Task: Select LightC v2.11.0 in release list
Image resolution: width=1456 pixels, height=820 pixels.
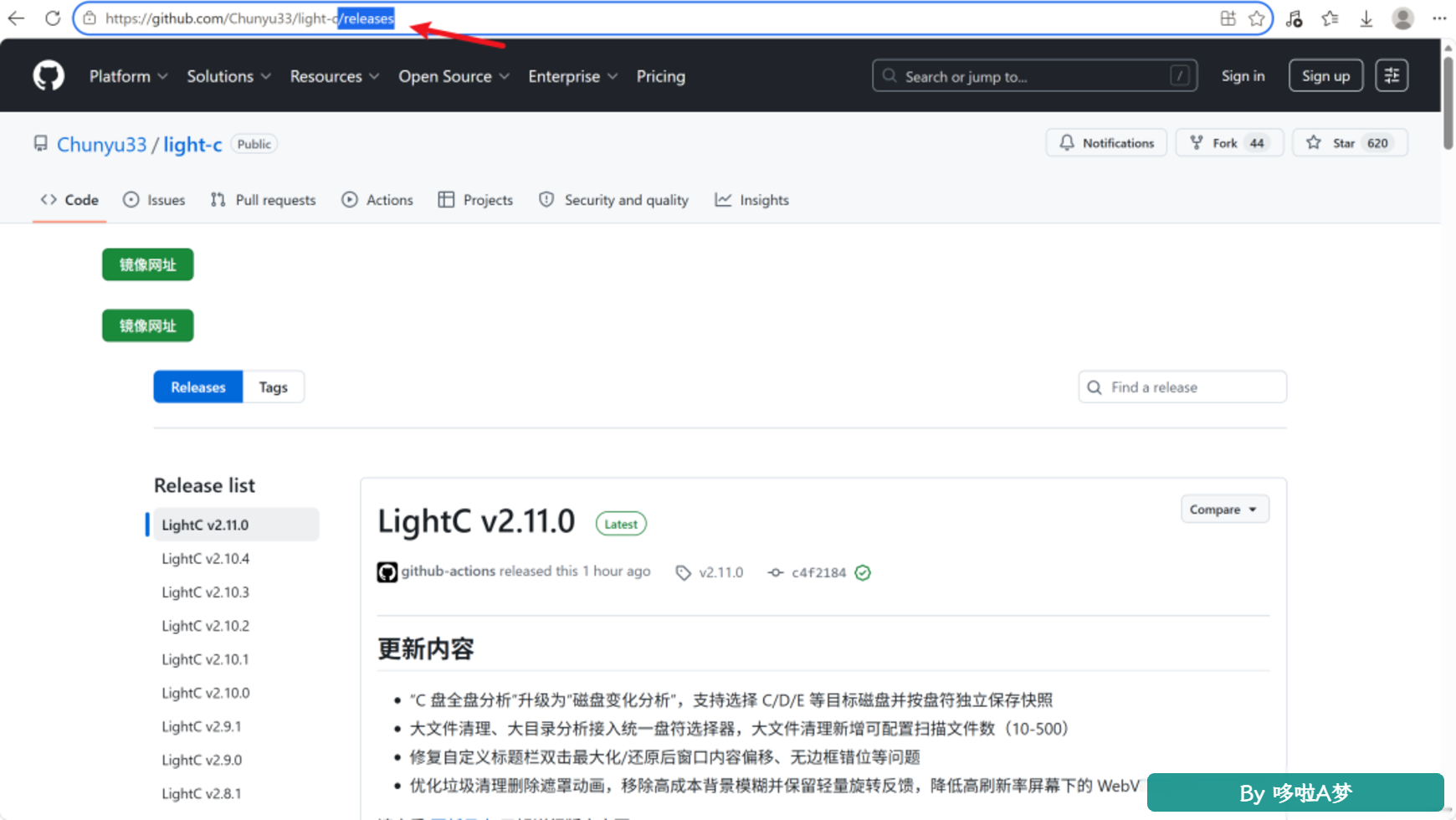Action: pos(235,525)
